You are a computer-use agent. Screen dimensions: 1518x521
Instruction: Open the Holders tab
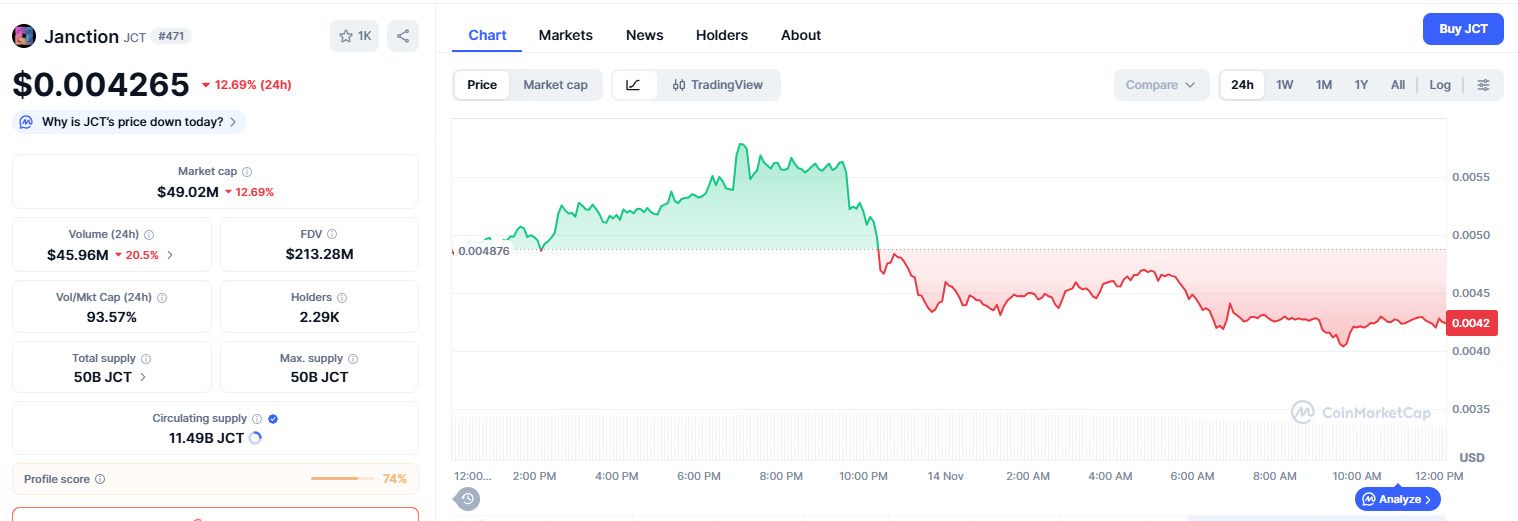click(721, 35)
